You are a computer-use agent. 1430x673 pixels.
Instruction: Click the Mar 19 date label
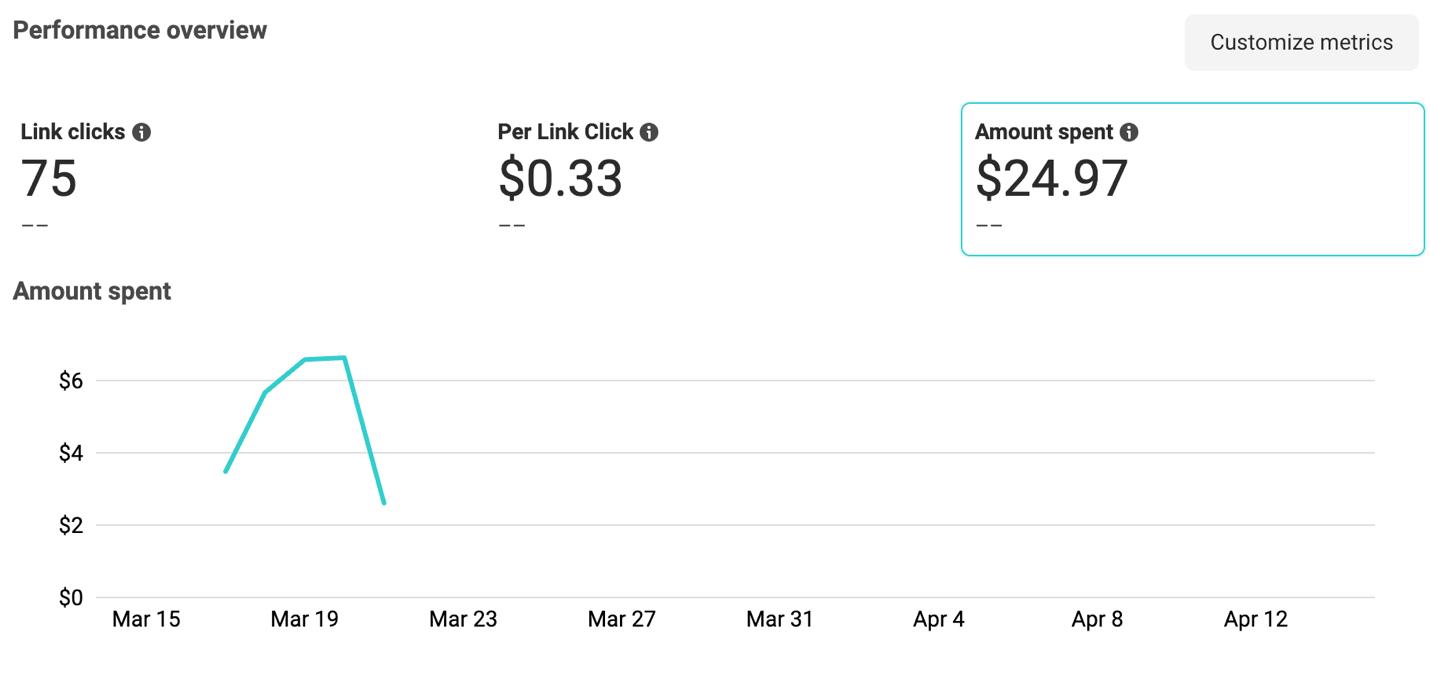[304, 619]
